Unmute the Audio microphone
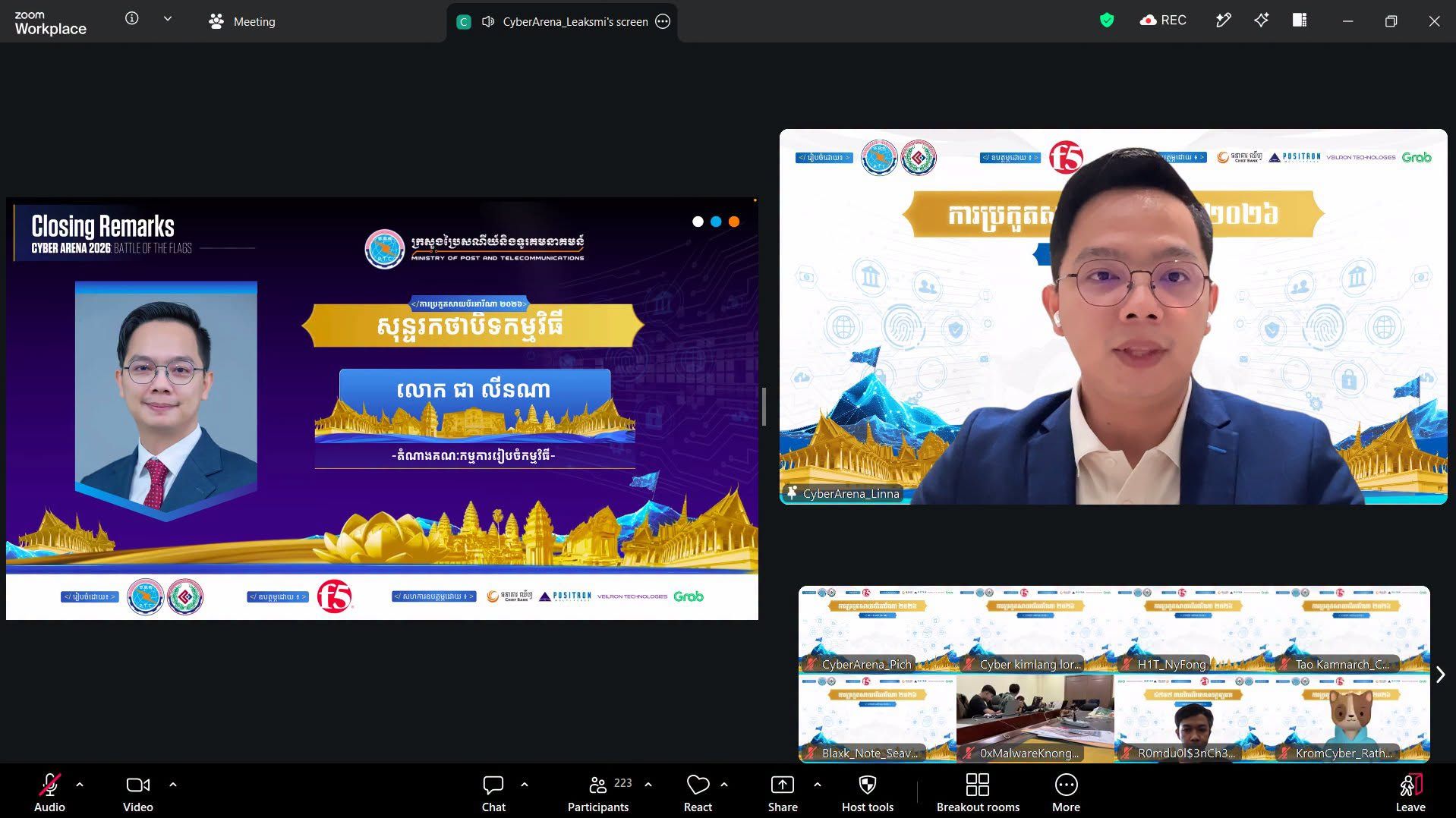This screenshot has height=818, width=1456. click(49, 793)
